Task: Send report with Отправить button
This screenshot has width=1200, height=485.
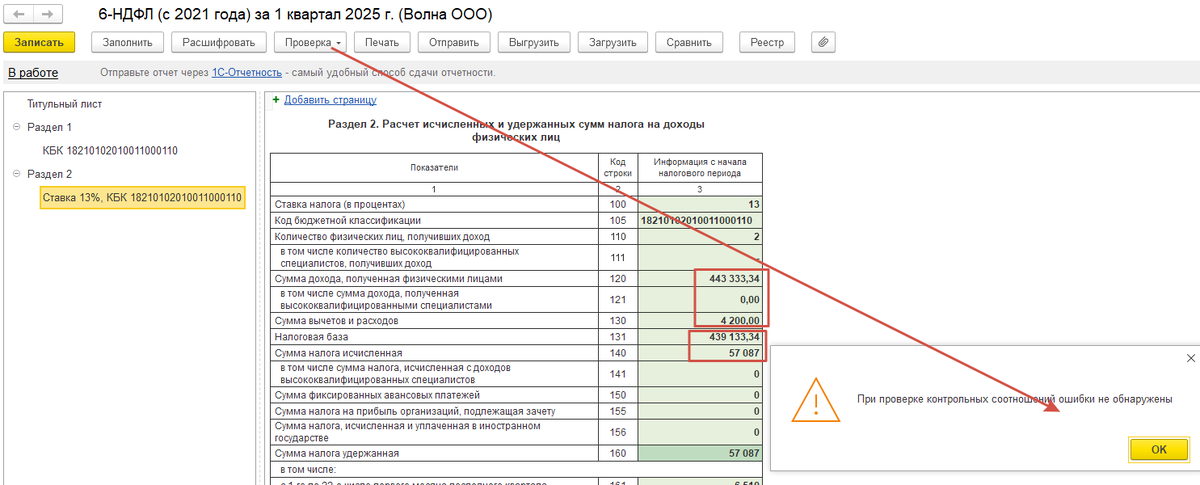Action: point(454,42)
